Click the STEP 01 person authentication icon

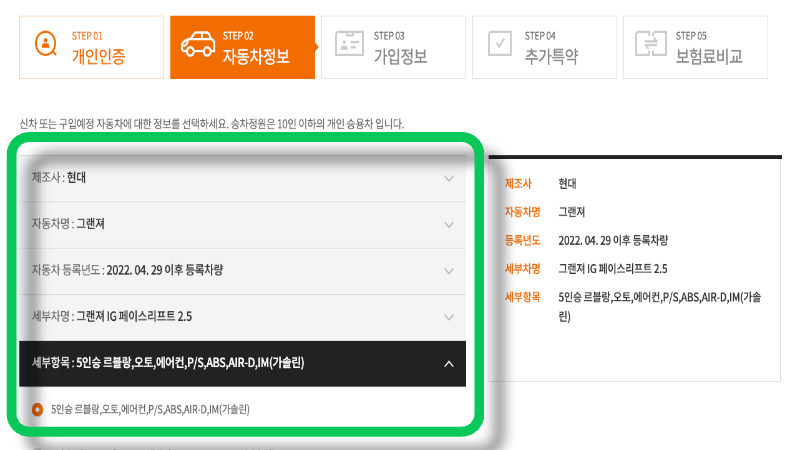[x=46, y=44]
